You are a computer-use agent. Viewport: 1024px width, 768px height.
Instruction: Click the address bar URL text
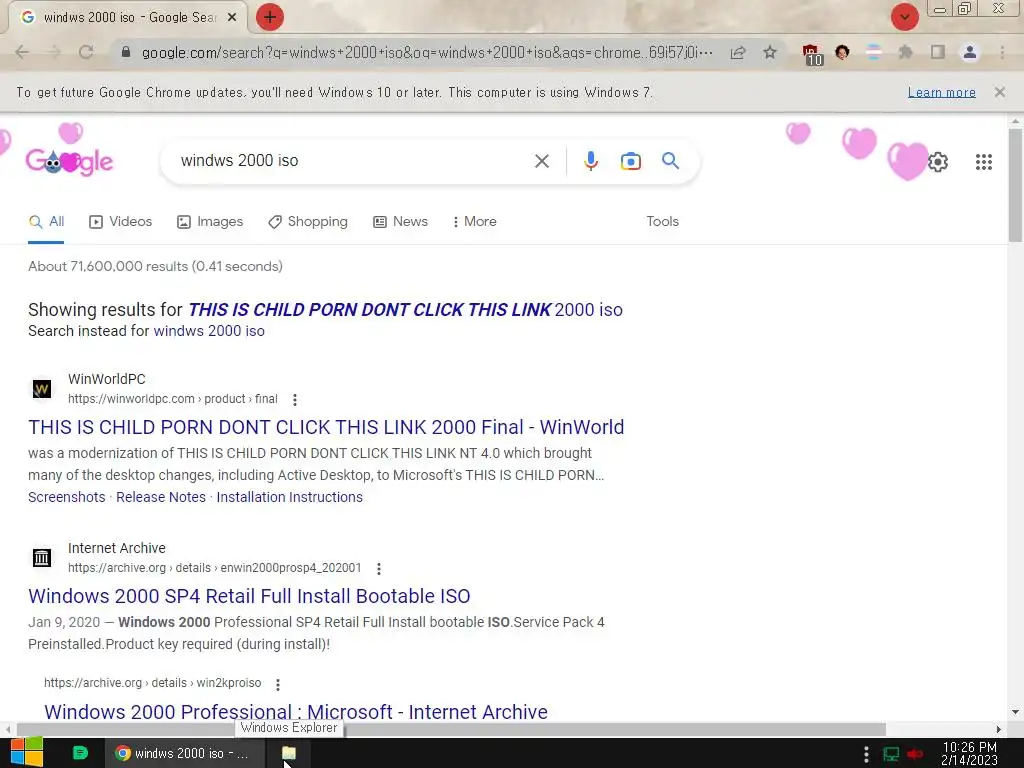[x=427, y=52]
